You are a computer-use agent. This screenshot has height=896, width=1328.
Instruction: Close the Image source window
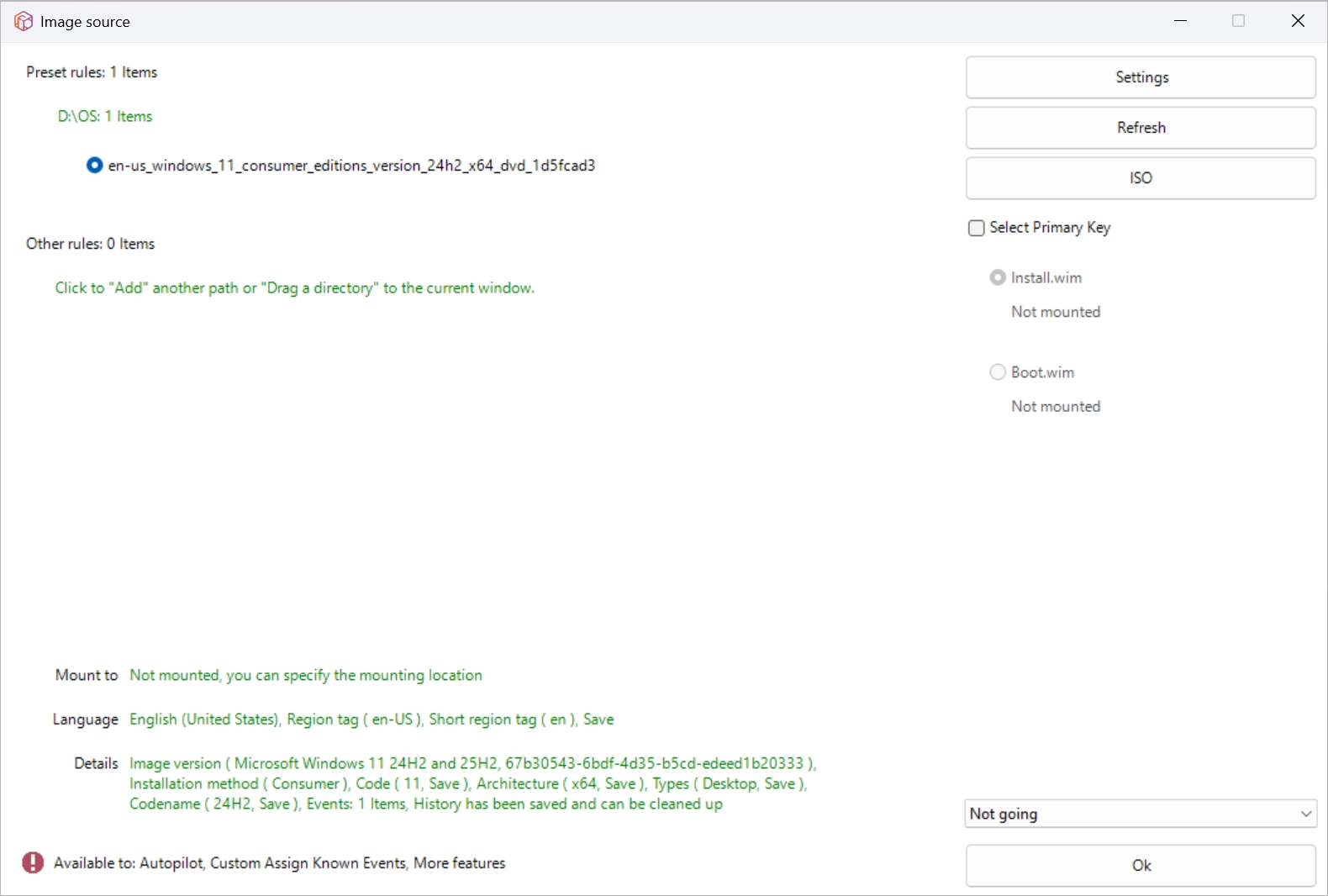point(1298,21)
